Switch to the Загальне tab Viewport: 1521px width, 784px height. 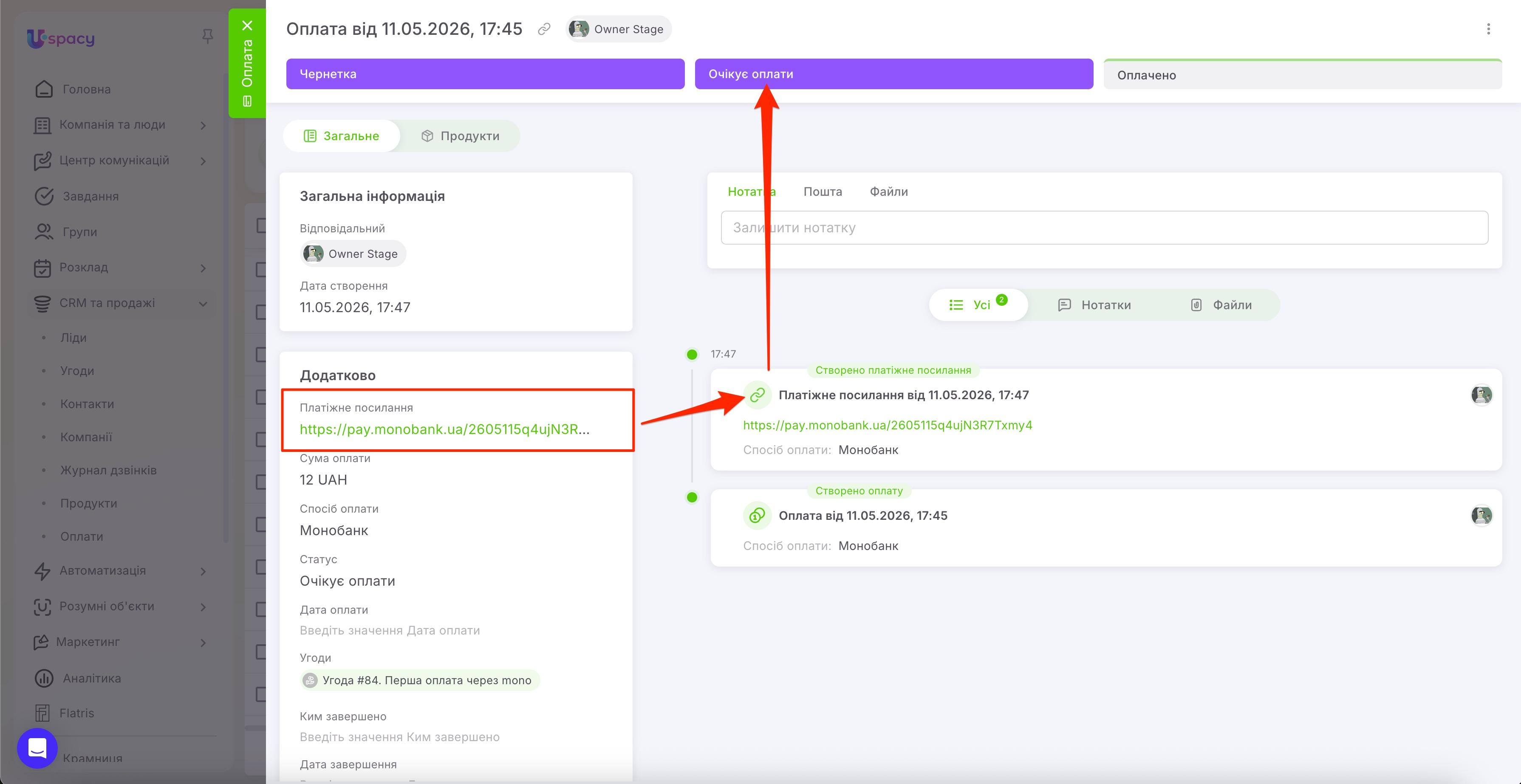[x=341, y=136]
